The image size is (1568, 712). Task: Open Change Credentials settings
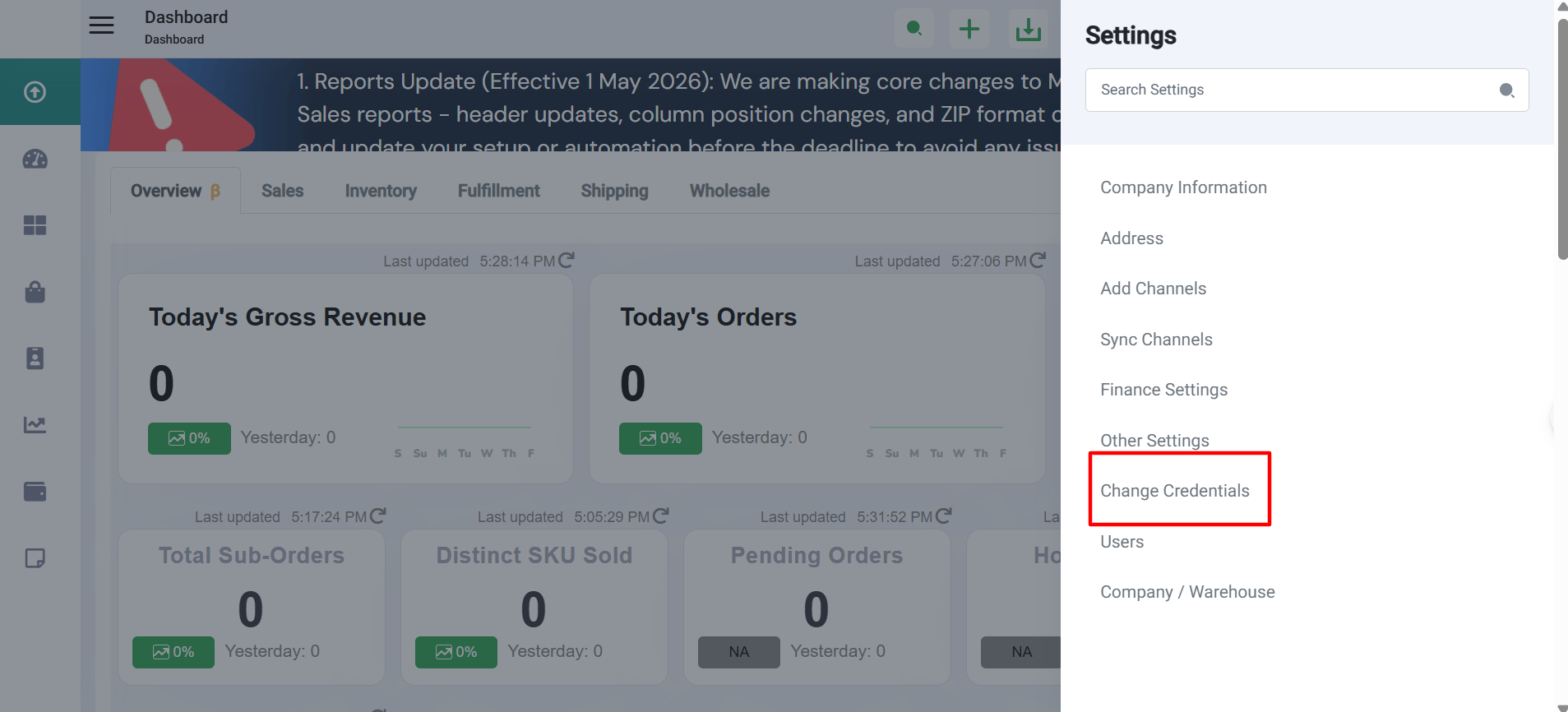point(1175,491)
